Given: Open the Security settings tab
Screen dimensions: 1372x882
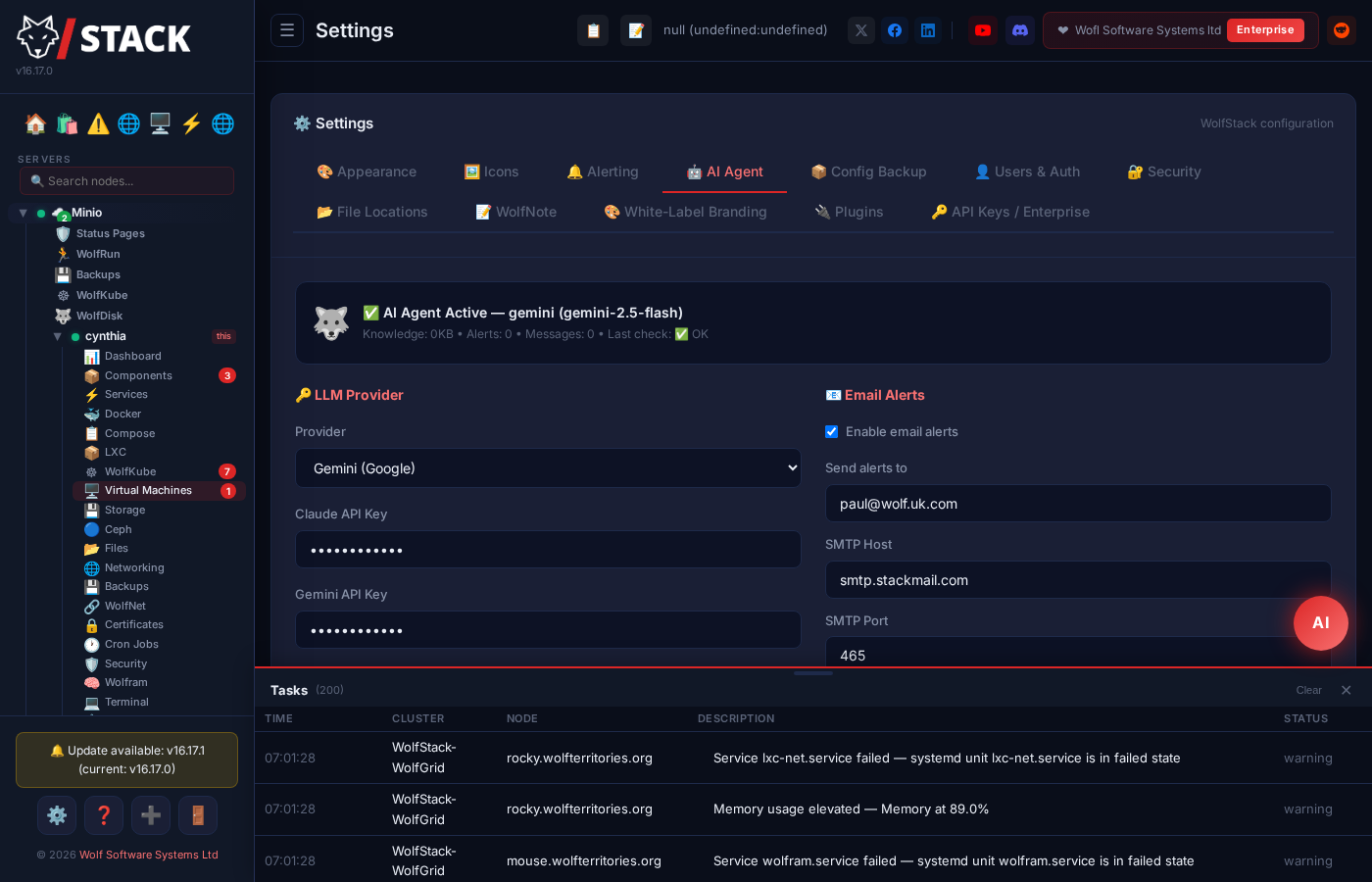Looking at the screenshot, I should click(1164, 171).
